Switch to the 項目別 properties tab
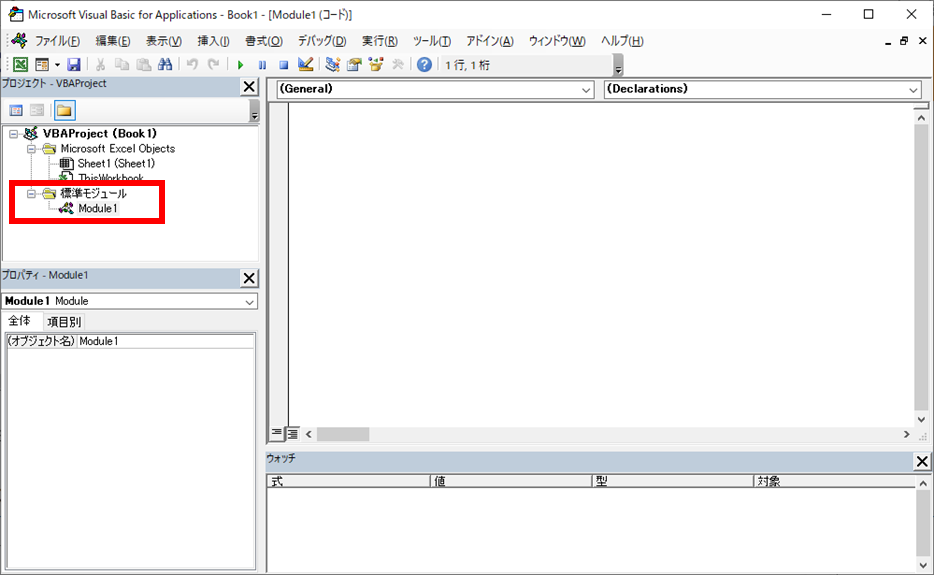934x575 pixels. coord(64,322)
